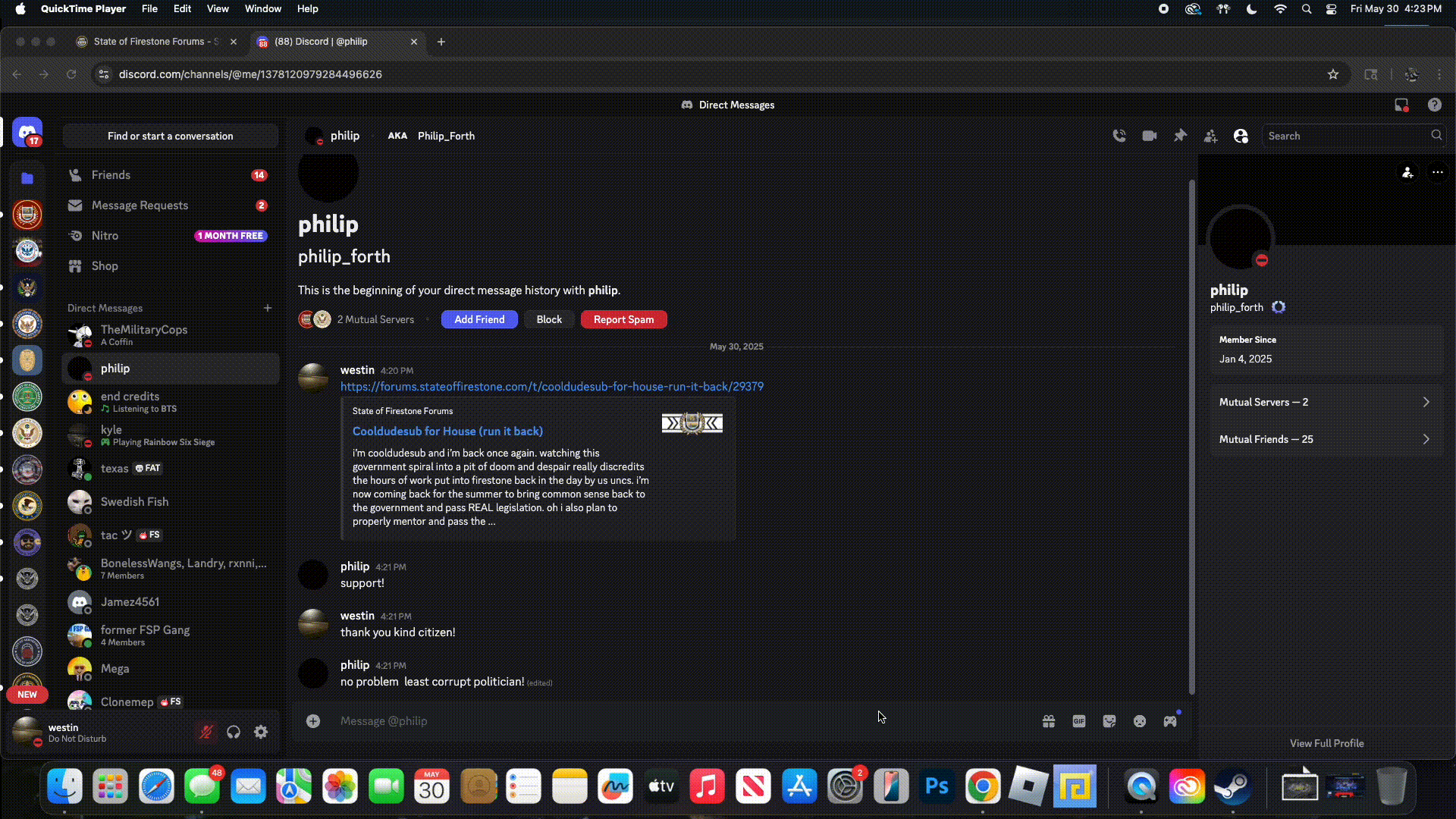Viewport: 1456px width, 819px height.
Task: Open a new browser tab
Action: (x=441, y=42)
